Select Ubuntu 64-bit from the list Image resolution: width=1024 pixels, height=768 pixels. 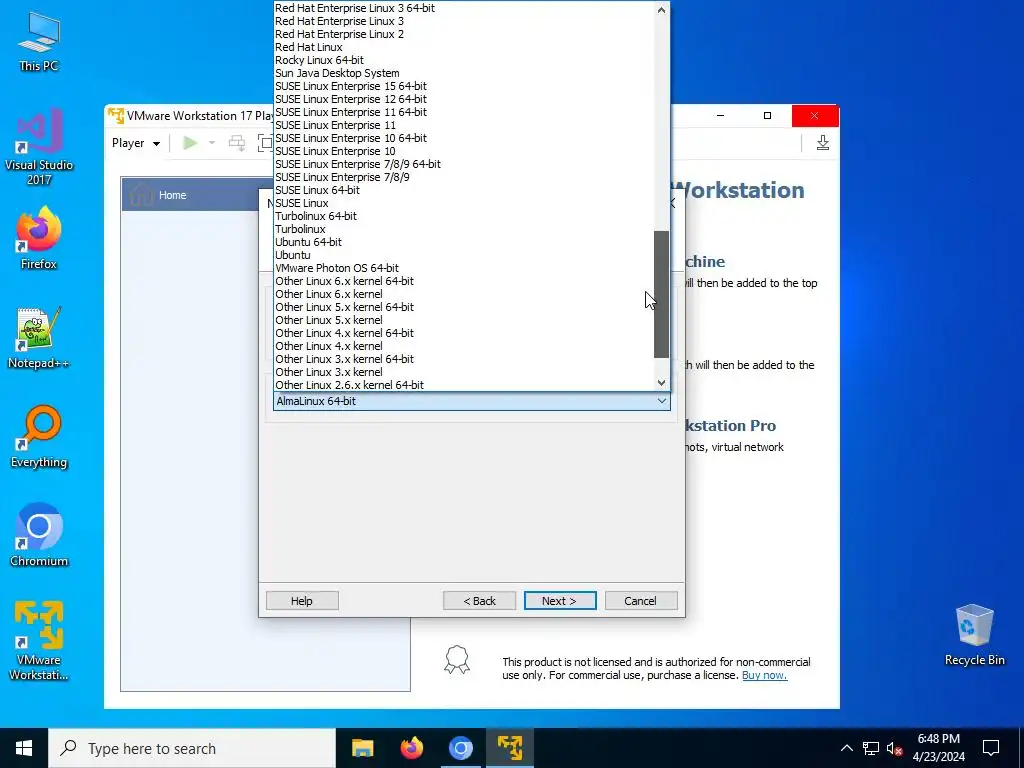pyautogui.click(x=464, y=242)
